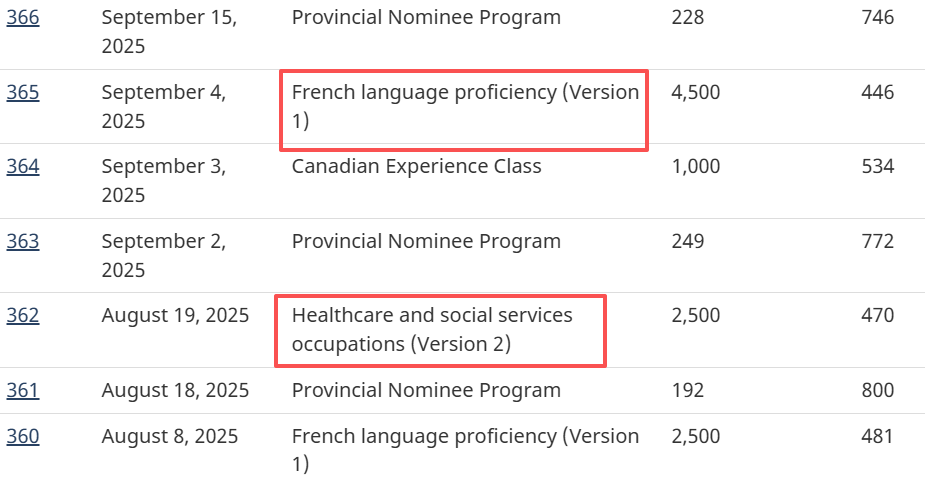The height and width of the screenshot is (484, 925).
Task: Click the 364 round link
Action: pos(23,167)
